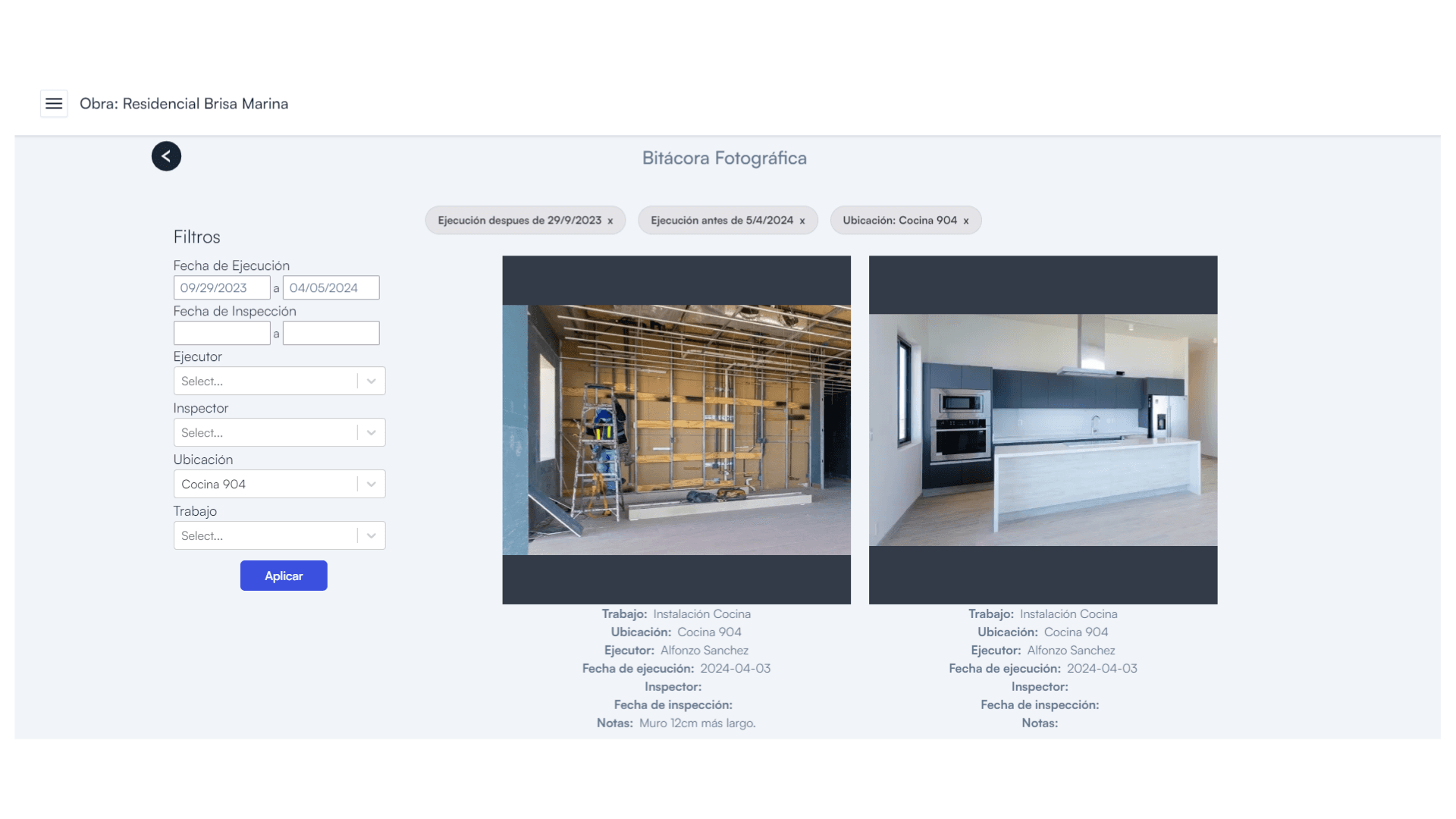
Task: Select the Cocina 904 location combo box
Action: point(265,484)
